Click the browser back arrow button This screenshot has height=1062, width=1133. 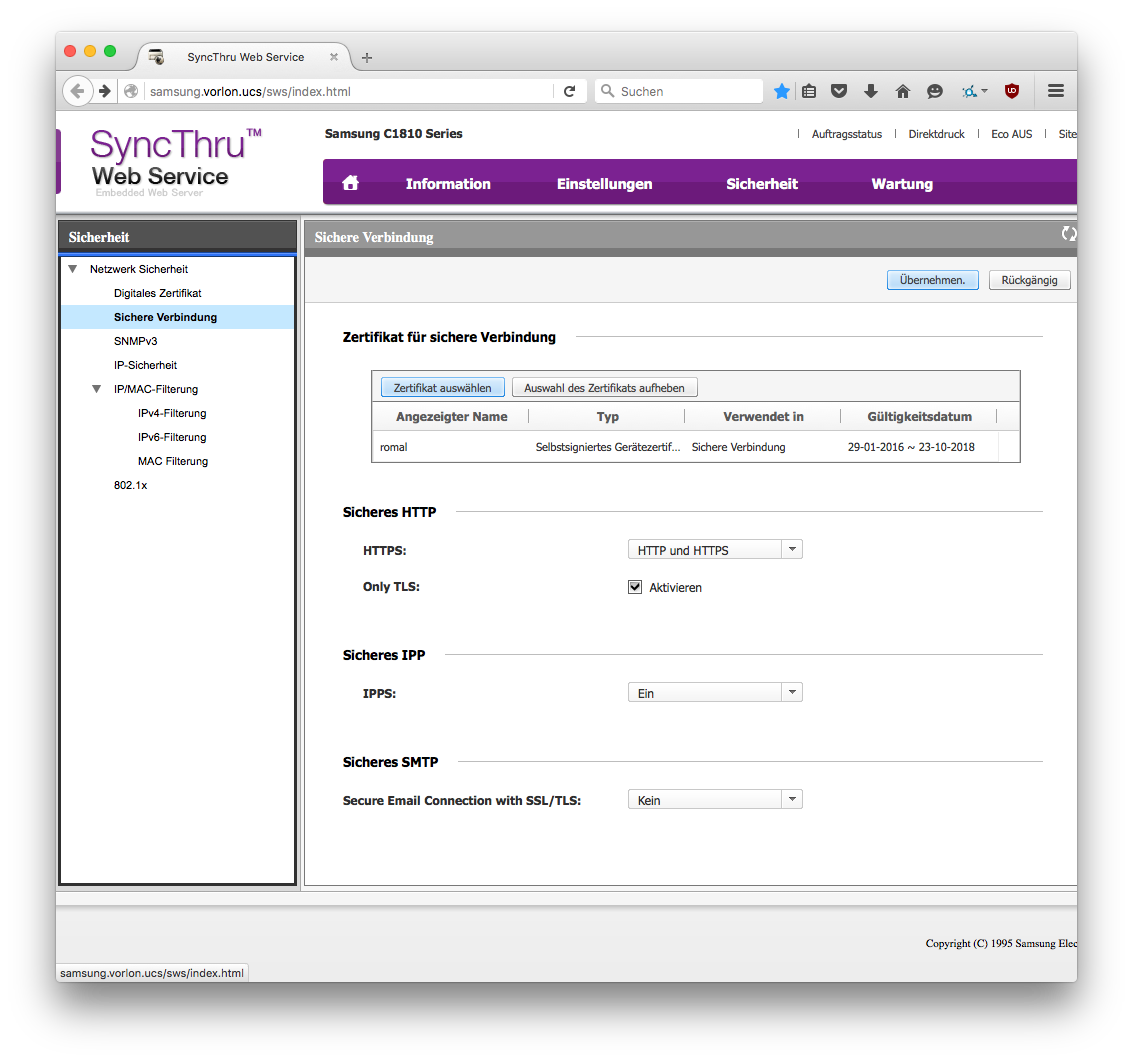[77, 91]
